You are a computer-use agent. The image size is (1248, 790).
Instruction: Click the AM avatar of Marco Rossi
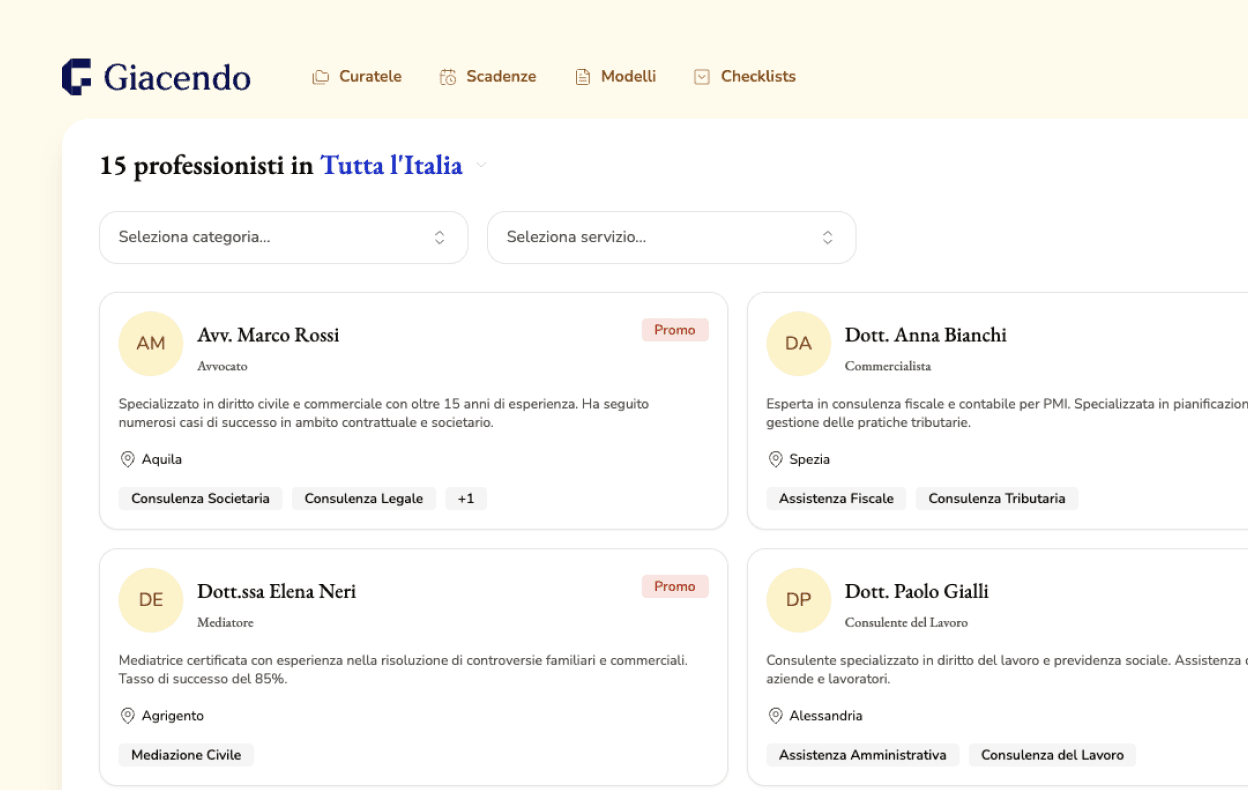click(x=151, y=343)
